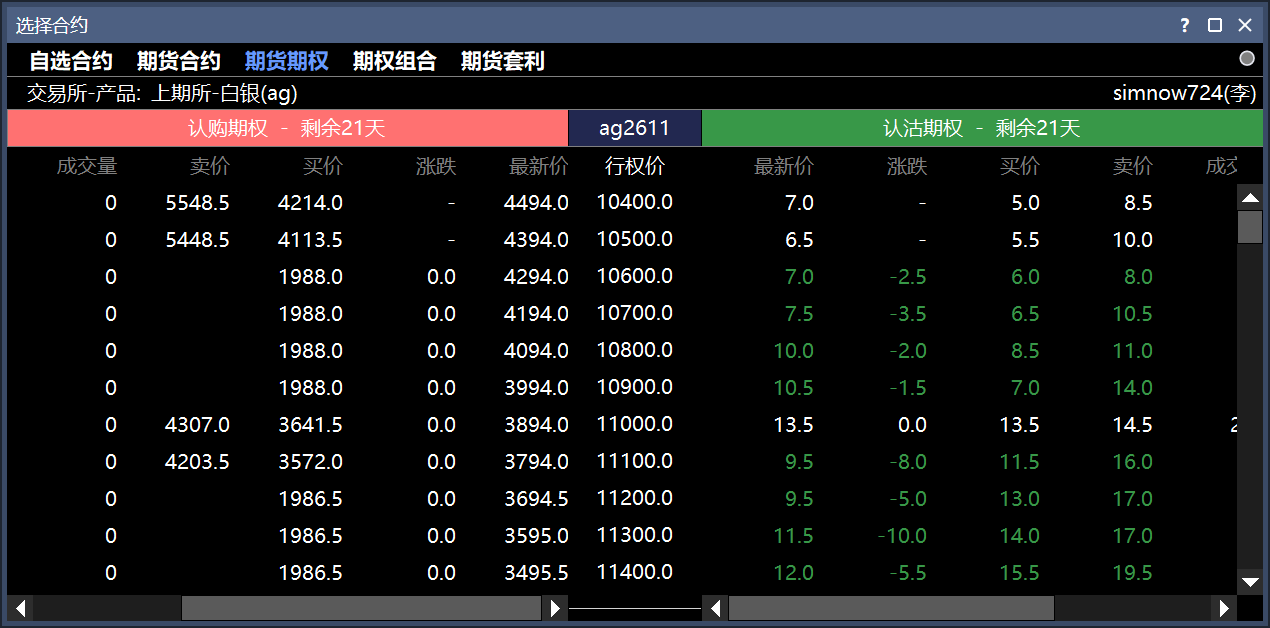Go to the 期权组合 tab

click(395, 61)
